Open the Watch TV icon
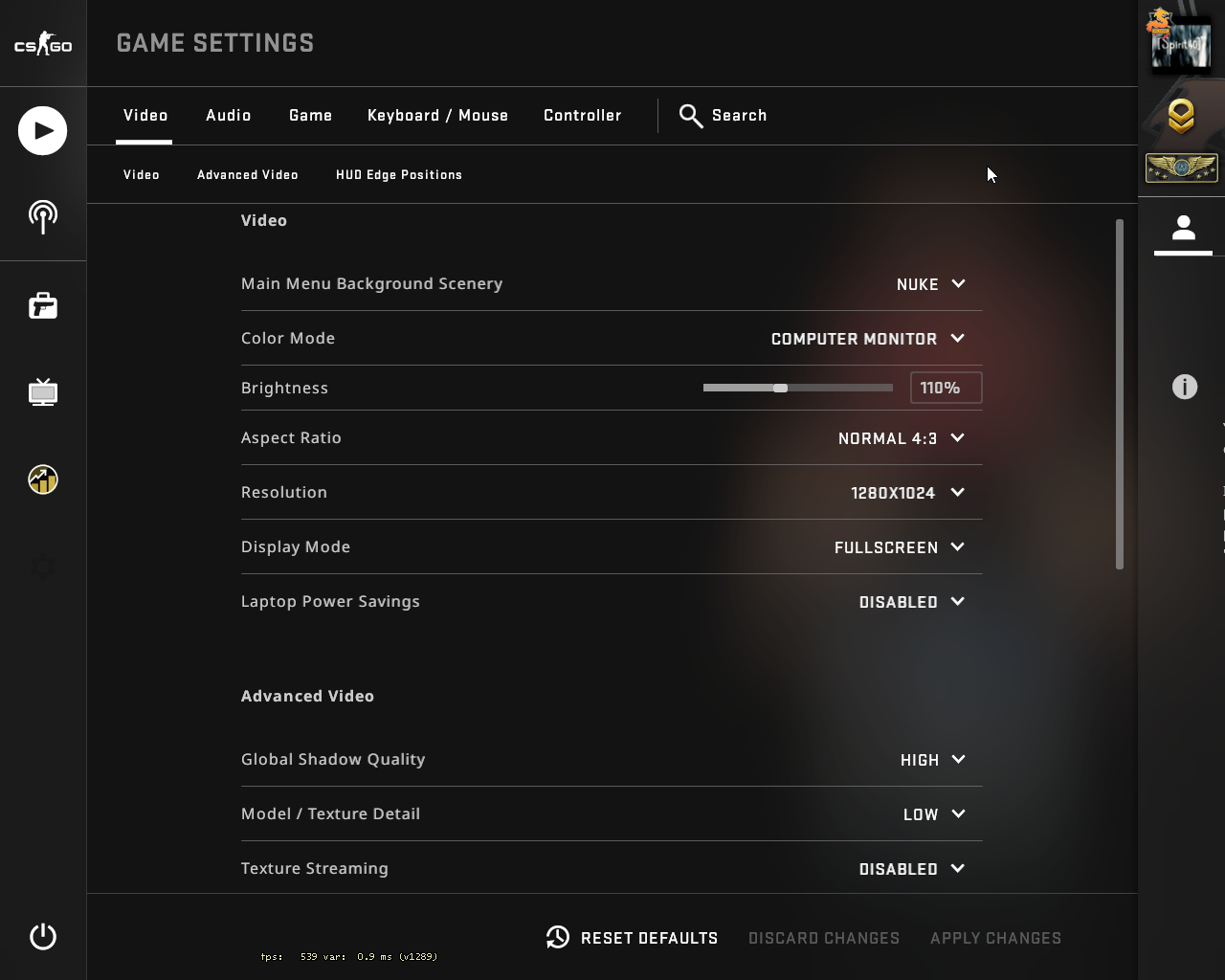The image size is (1225, 980). pyautogui.click(x=43, y=392)
